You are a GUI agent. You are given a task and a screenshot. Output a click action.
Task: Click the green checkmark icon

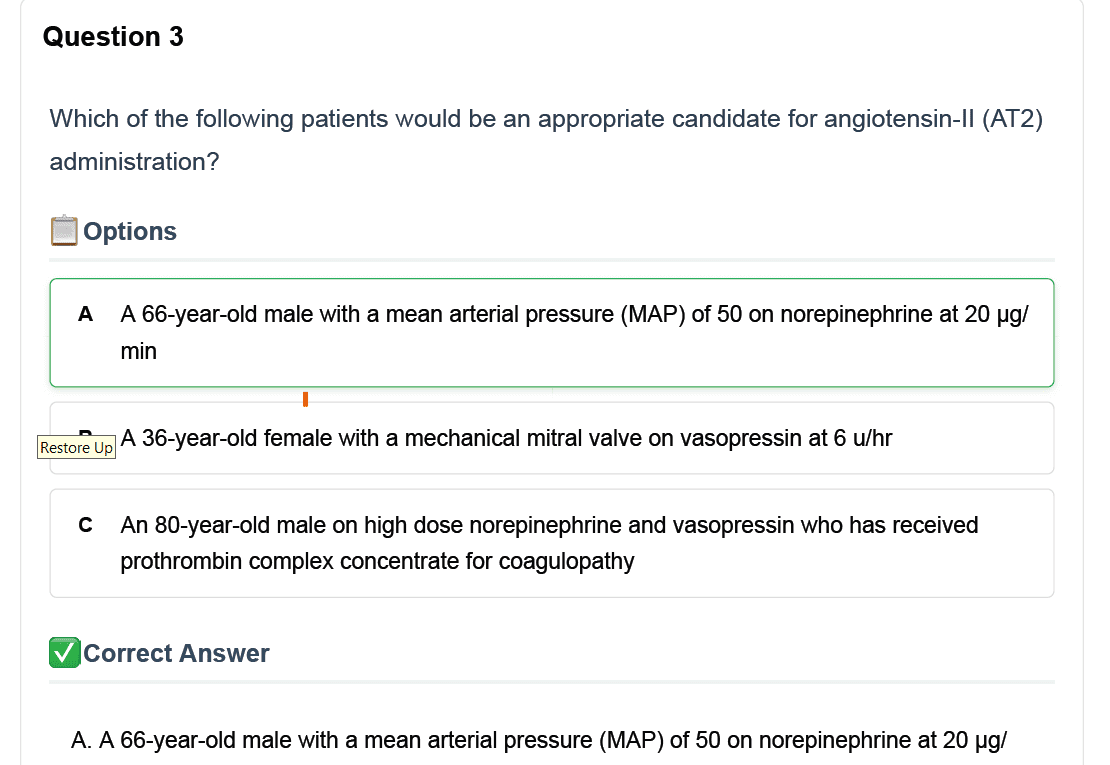point(64,652)
